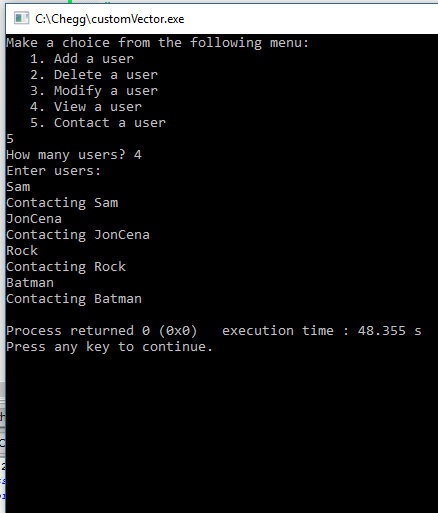Image resolution: width=438 pixels, height=513 pixels.
Task: Click the 'Enter users:' prompt line
Action: [53, 171]
